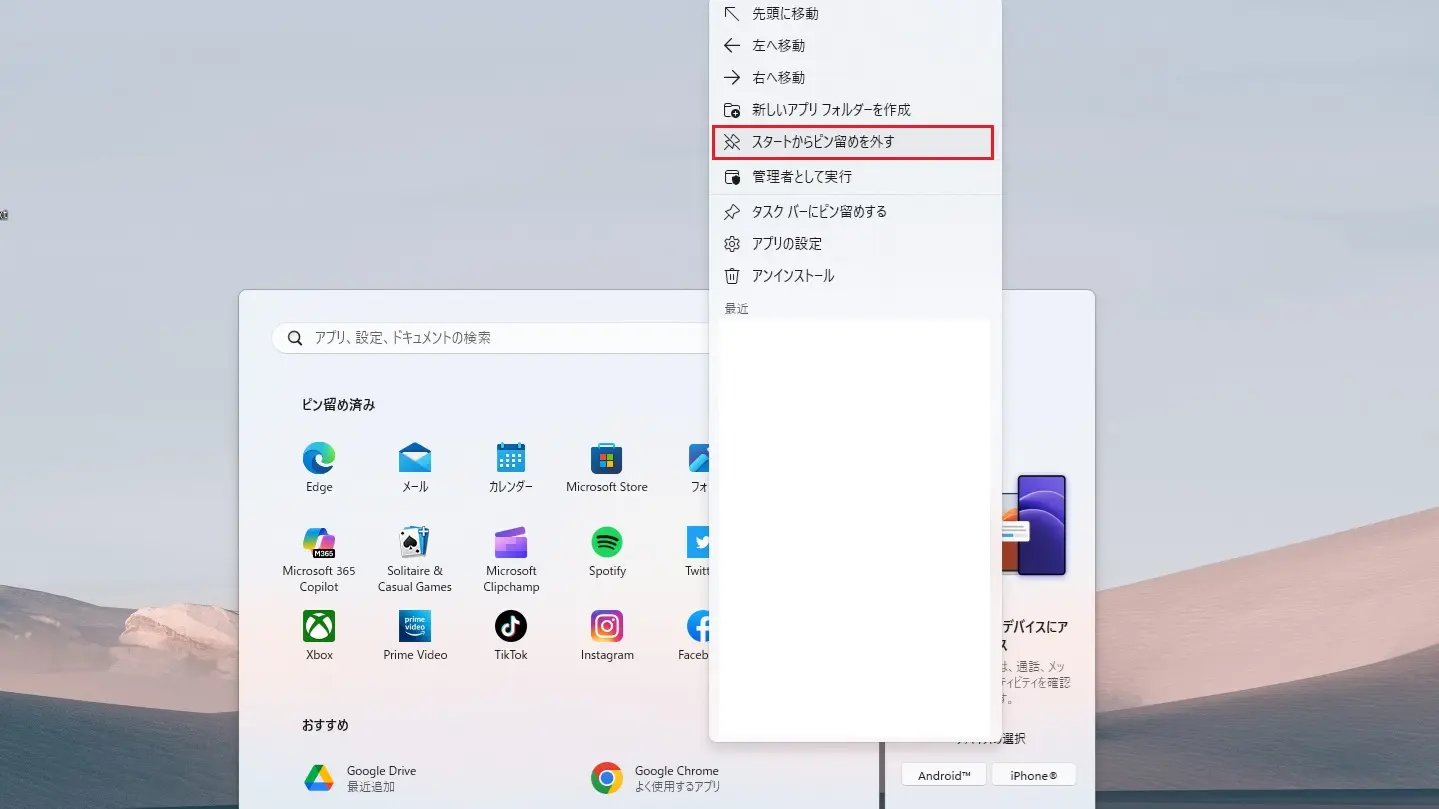Choose 右へ移動 menu entry

click(855, 78)
